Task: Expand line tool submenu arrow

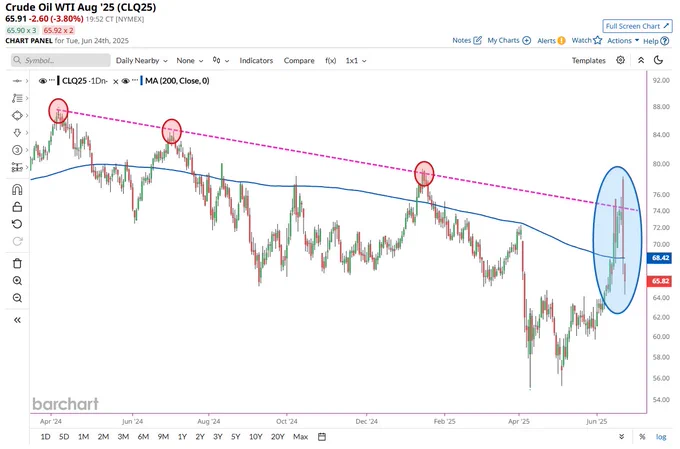Action: pyautogui.click(x=27, y=81)
